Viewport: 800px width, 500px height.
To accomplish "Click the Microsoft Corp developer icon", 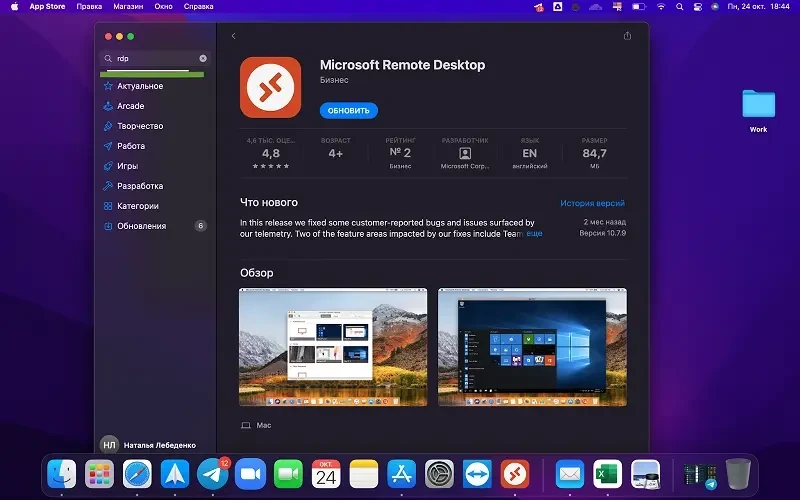I will [x=465, y=153].
